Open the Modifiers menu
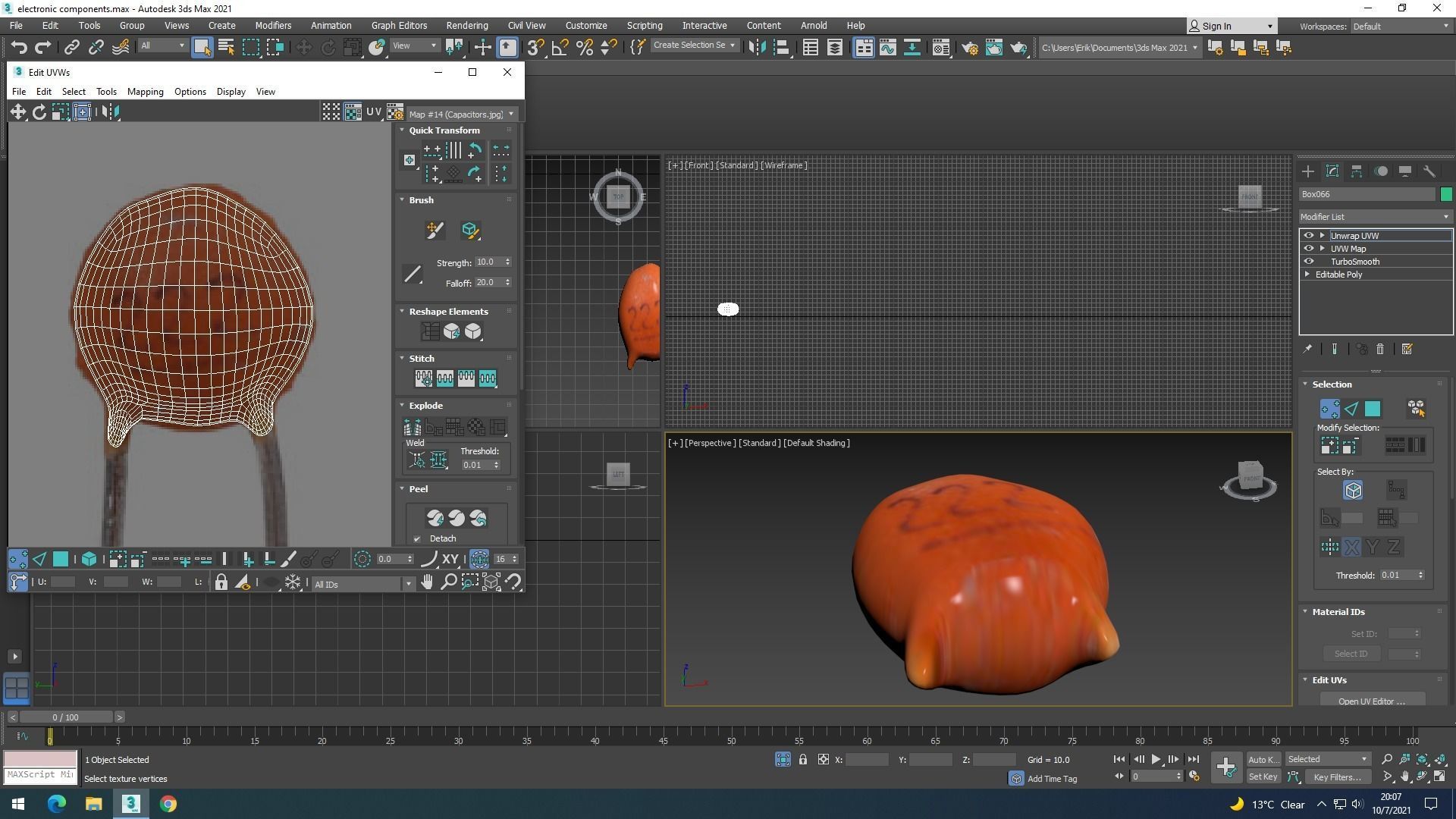 coord(273,25)
